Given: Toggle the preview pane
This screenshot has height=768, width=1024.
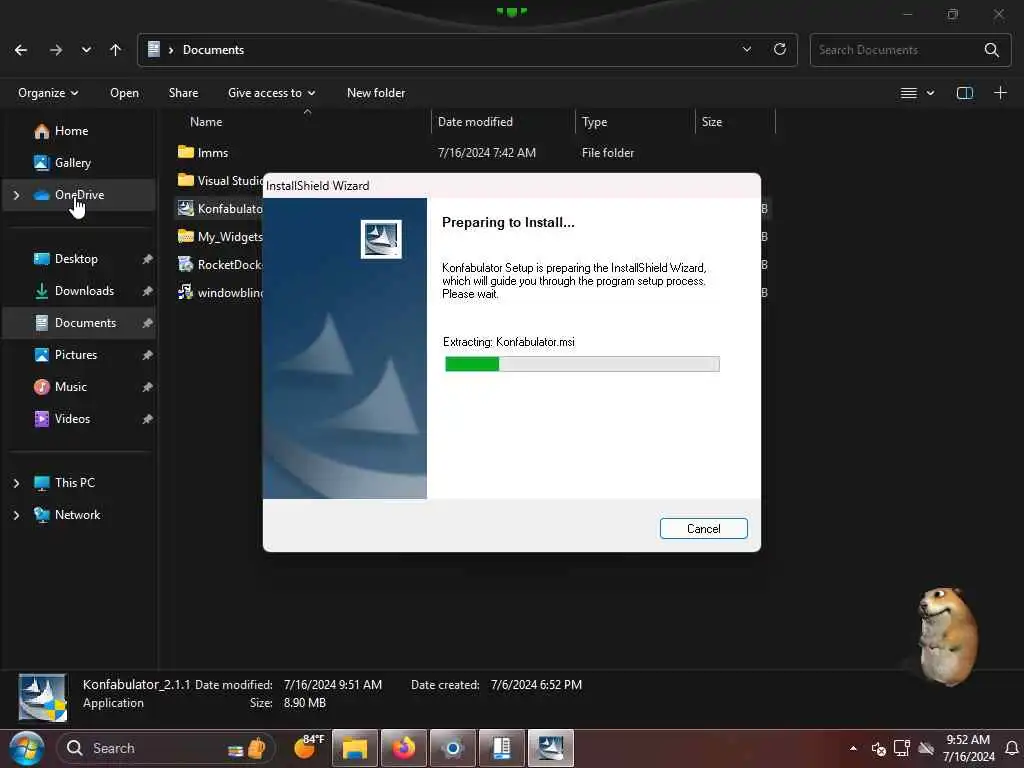Looking at the screenshot, I should [x=965, y=93].
